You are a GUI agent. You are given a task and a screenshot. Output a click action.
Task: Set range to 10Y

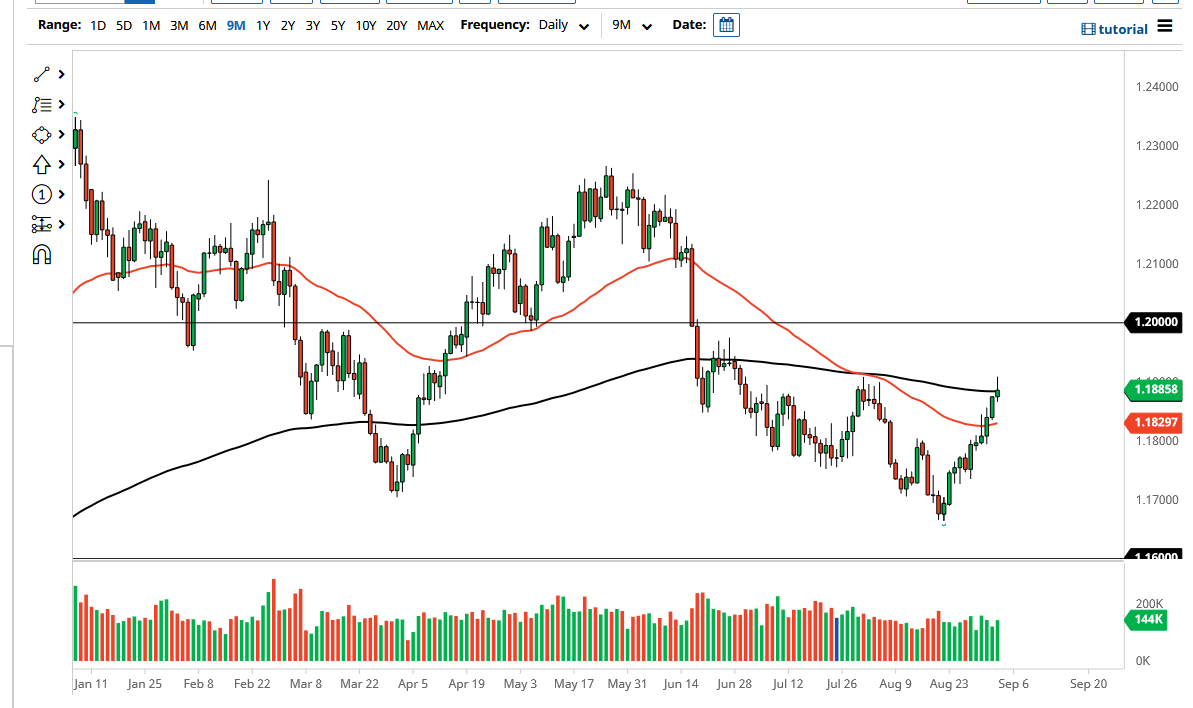pyautogui.click(x=366, y=25)
